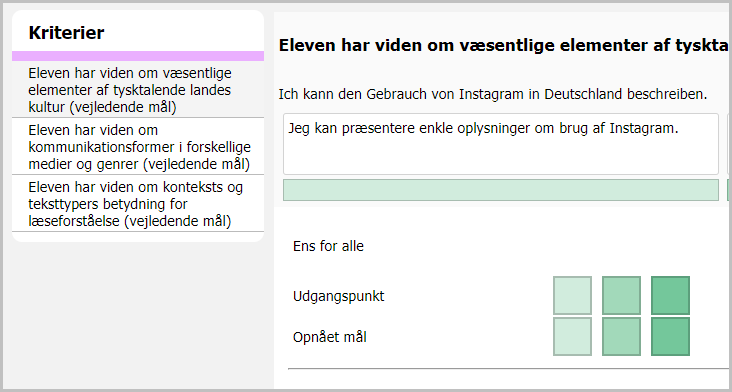The height and width of the screenshot is (392, 732).
Task: Select the light green bar below the text box
Action: [x=500, y=190]
